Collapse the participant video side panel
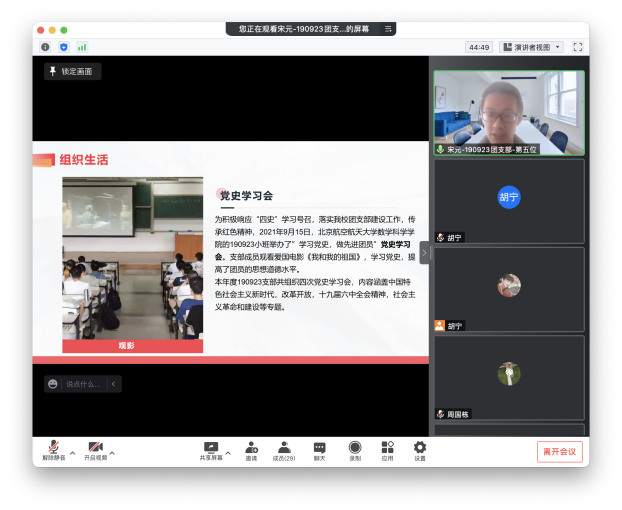This screenshot has height=510, width=622. [424, 253]
